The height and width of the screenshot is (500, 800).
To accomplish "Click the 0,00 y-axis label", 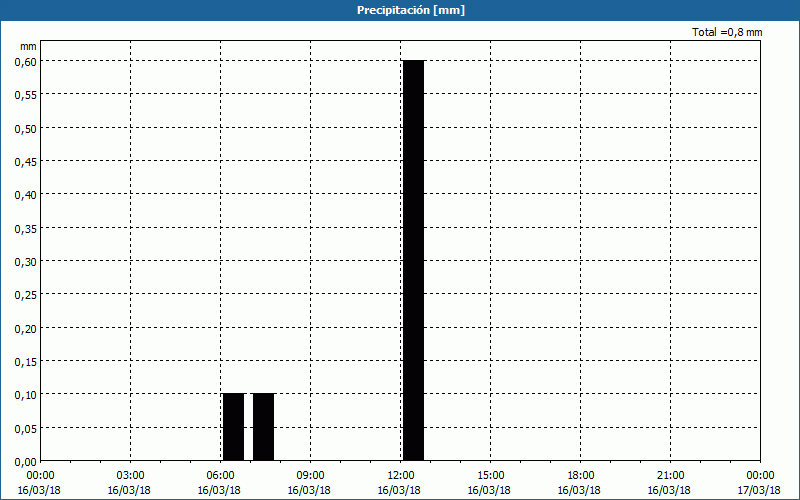I will (x=26, y=462).
